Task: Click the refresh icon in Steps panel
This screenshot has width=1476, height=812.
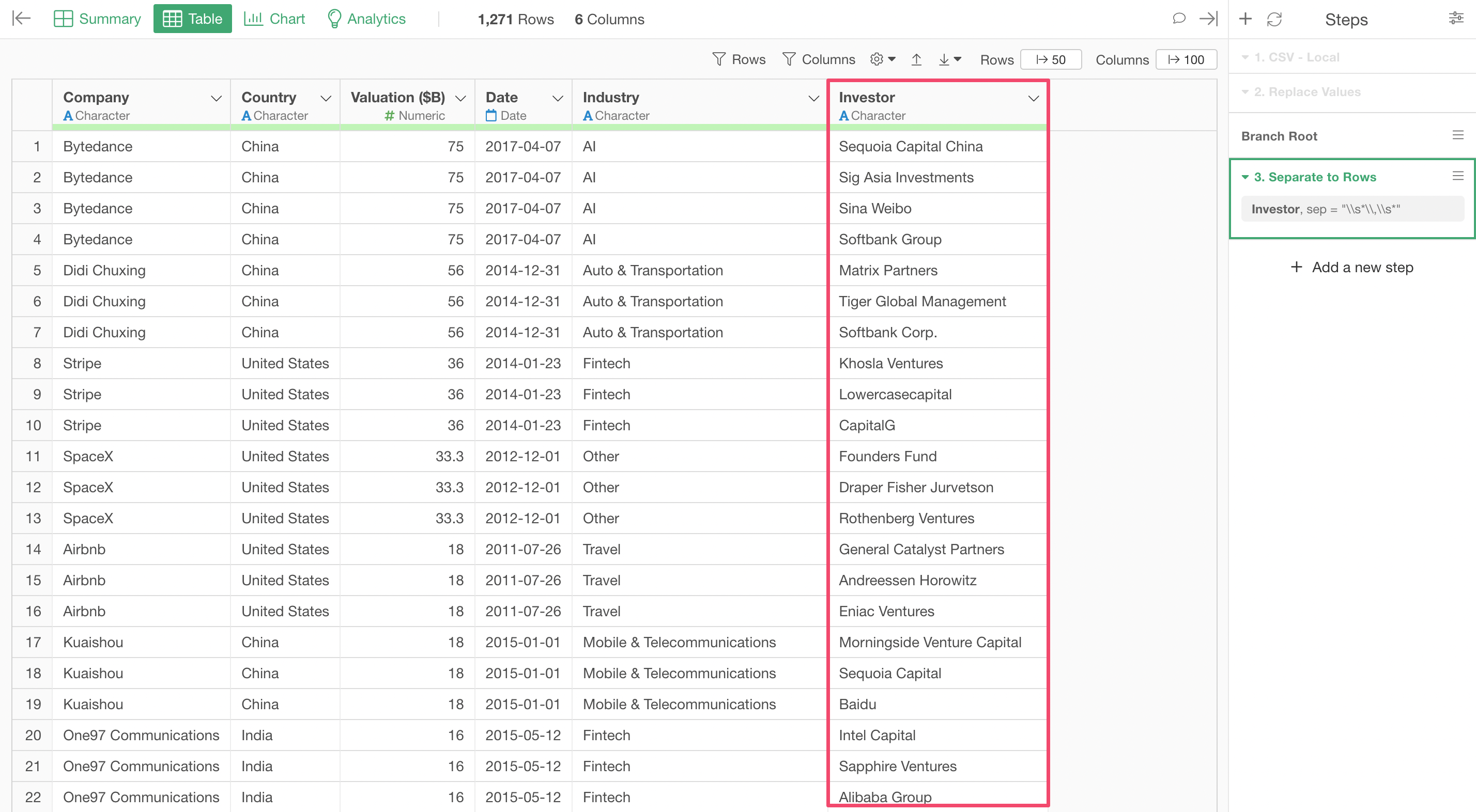Action: pyautogui.click(x=1274, y=20)
